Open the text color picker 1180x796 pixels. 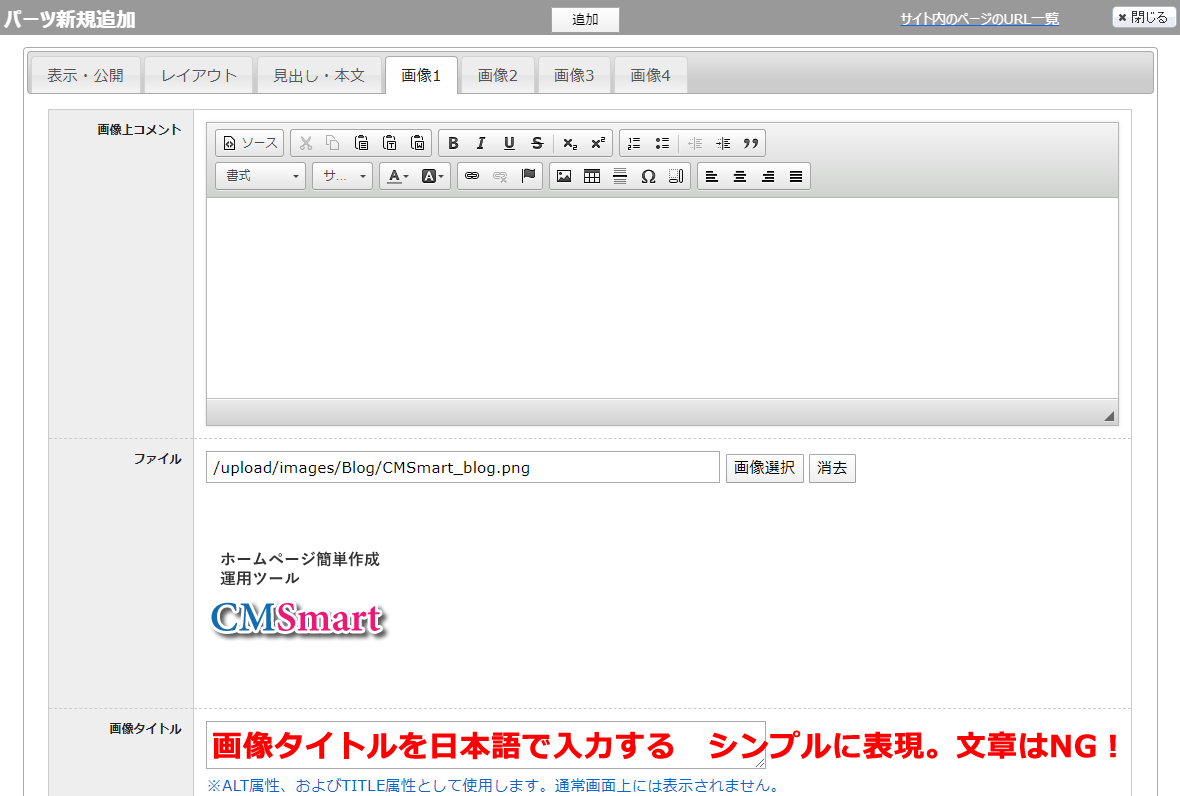coord(398,176)
